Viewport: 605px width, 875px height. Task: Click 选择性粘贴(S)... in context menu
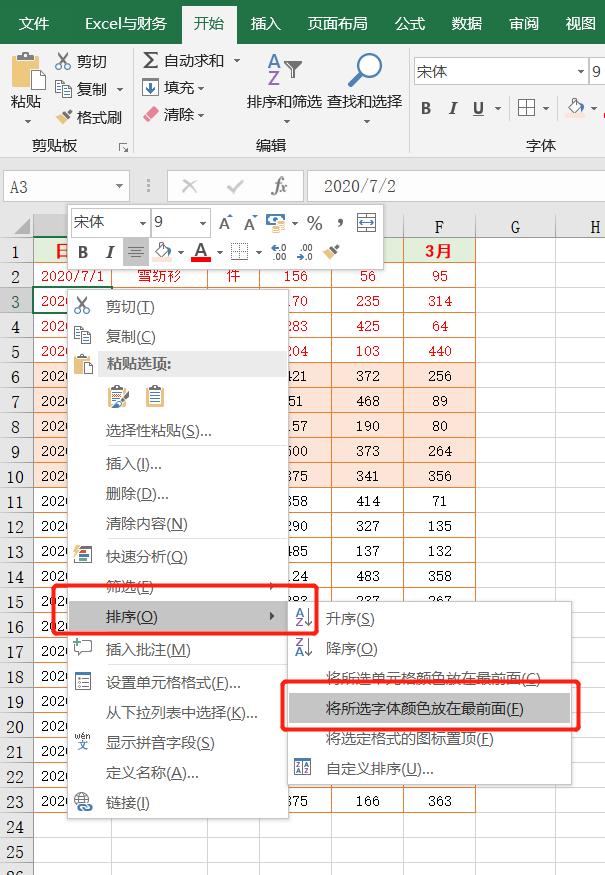pos(177,431)
